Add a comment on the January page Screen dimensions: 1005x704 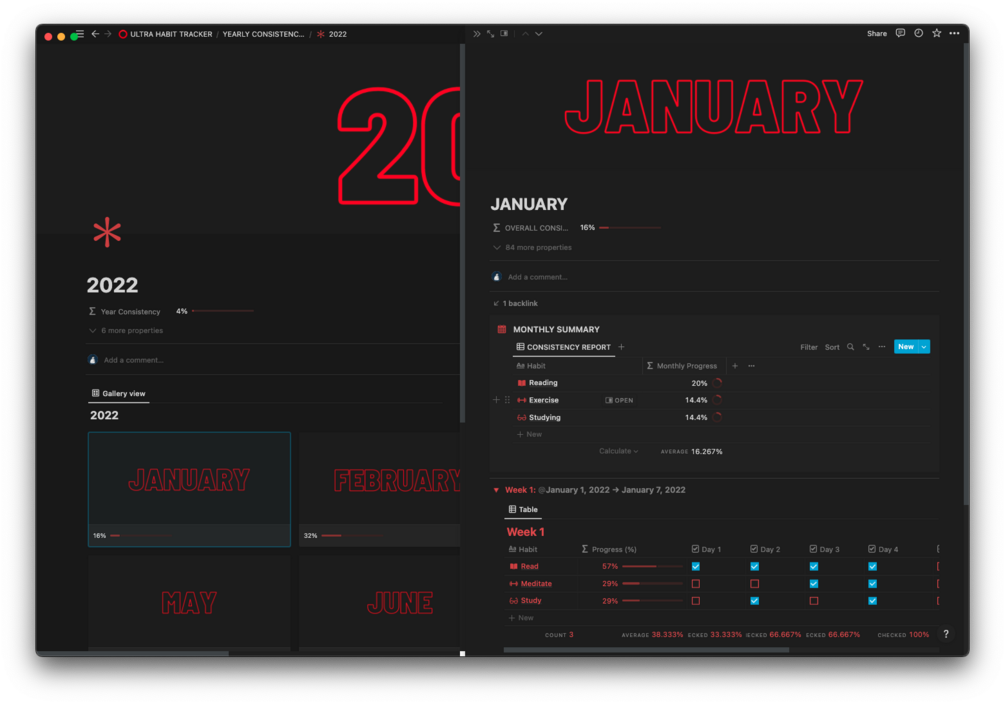pos(538,277)
